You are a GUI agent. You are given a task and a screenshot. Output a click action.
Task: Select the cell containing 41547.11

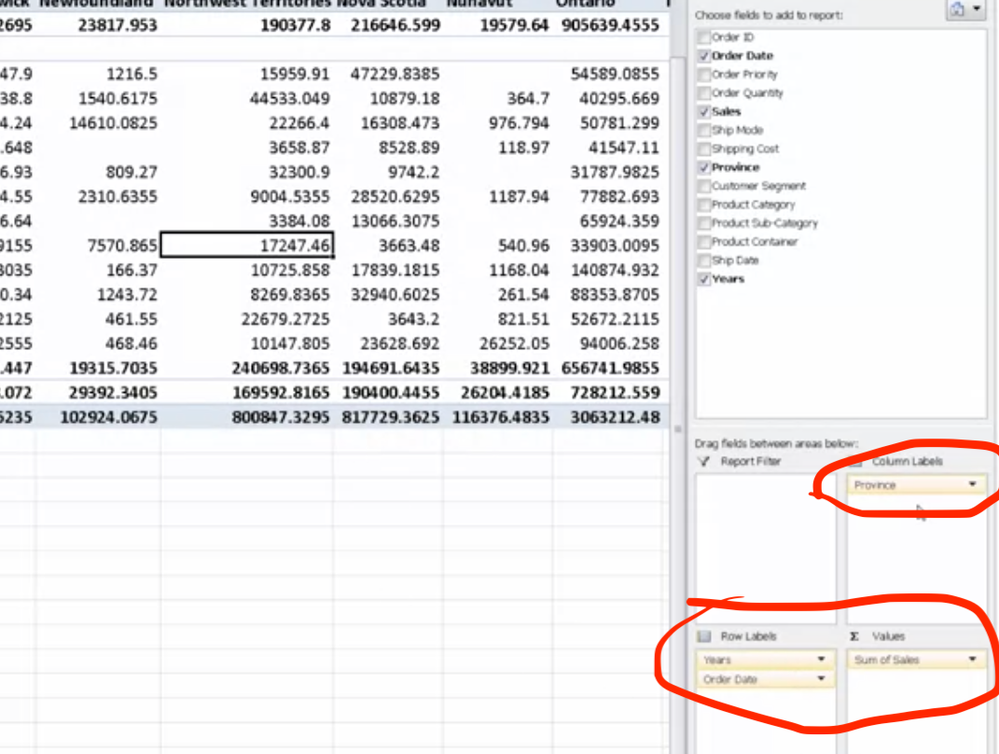coord(608,147)
